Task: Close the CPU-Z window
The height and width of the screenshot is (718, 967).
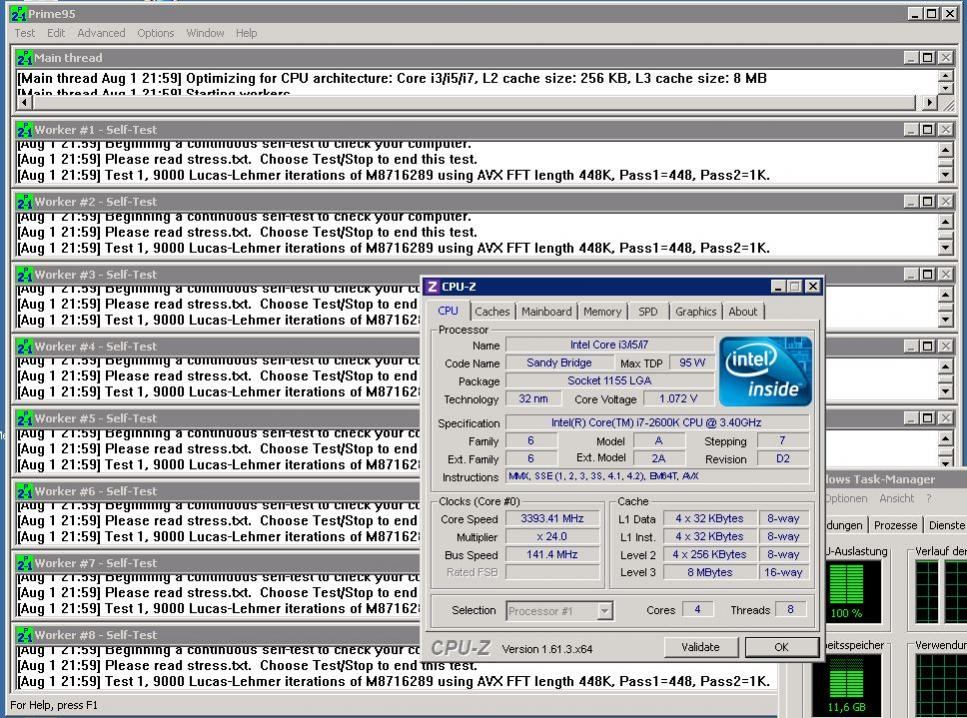Action: tap(813, 287)
